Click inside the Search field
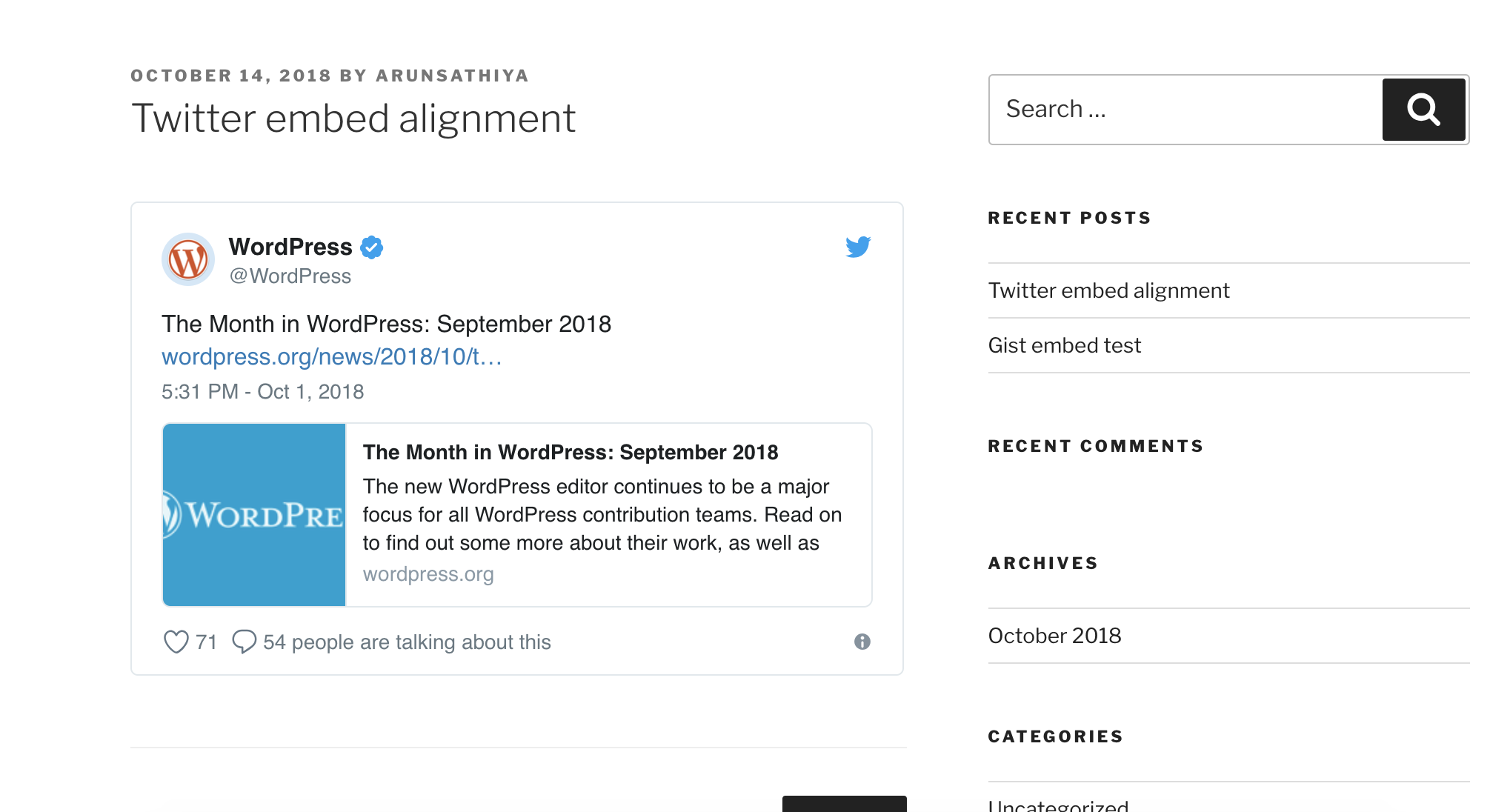The image size is (1510, 812). (x=1185, y=109)
